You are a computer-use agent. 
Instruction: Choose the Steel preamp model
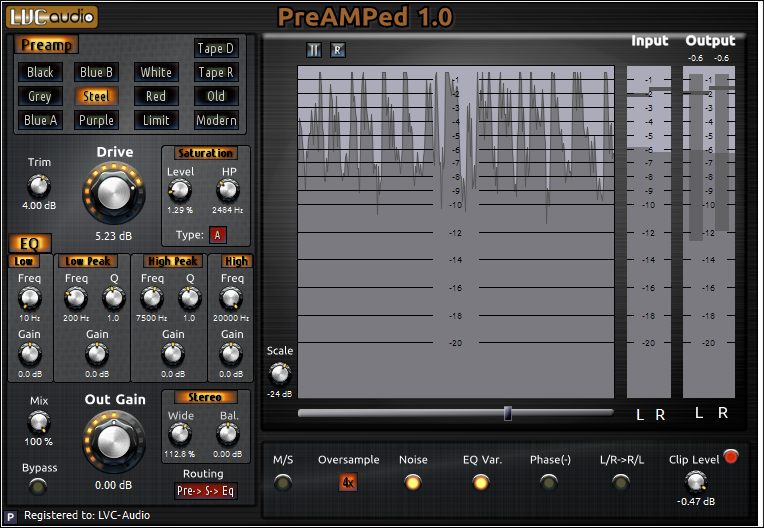tap(96, 96)
